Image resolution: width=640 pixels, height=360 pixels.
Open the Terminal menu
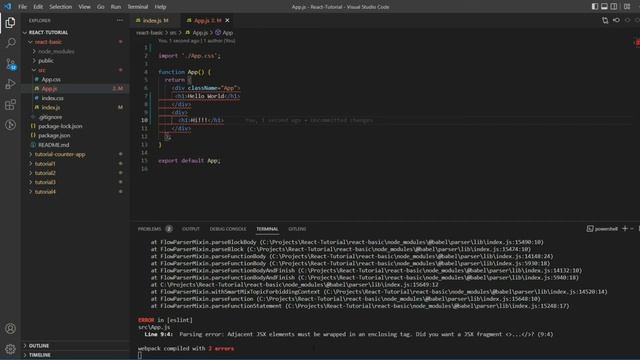[138, 7]
